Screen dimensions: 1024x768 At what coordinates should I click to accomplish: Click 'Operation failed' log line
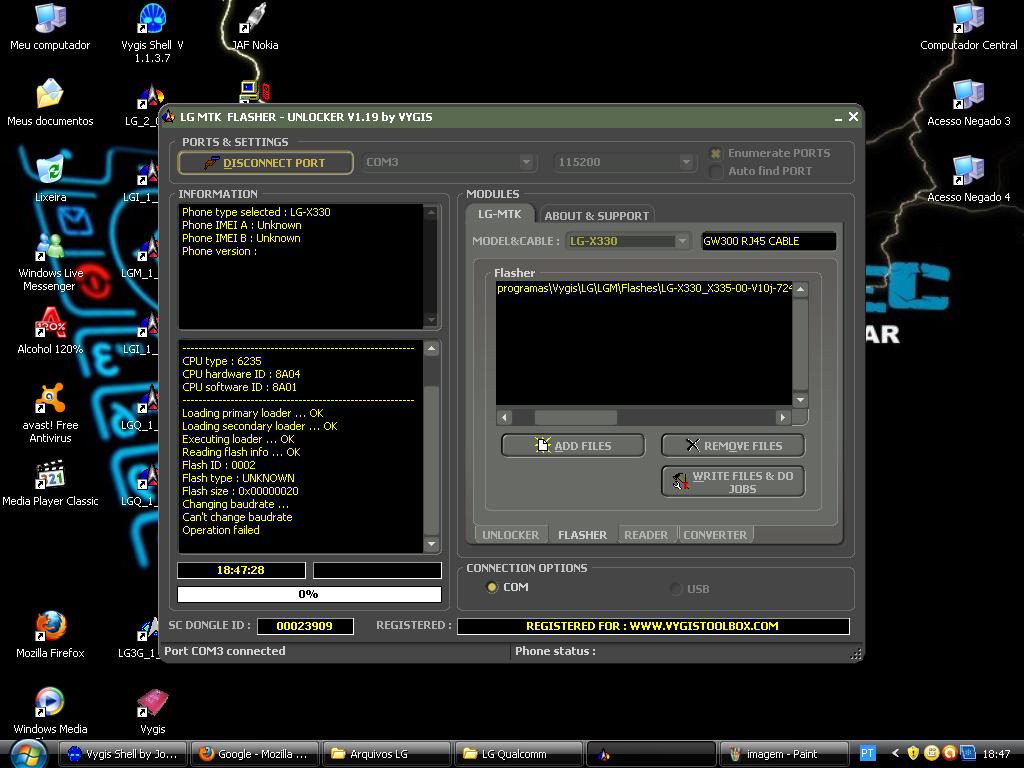click(x=221, y=530)
